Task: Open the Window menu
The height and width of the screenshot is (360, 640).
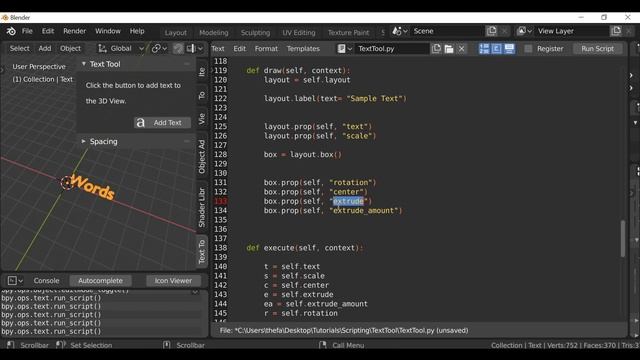Action: point(108,31)
